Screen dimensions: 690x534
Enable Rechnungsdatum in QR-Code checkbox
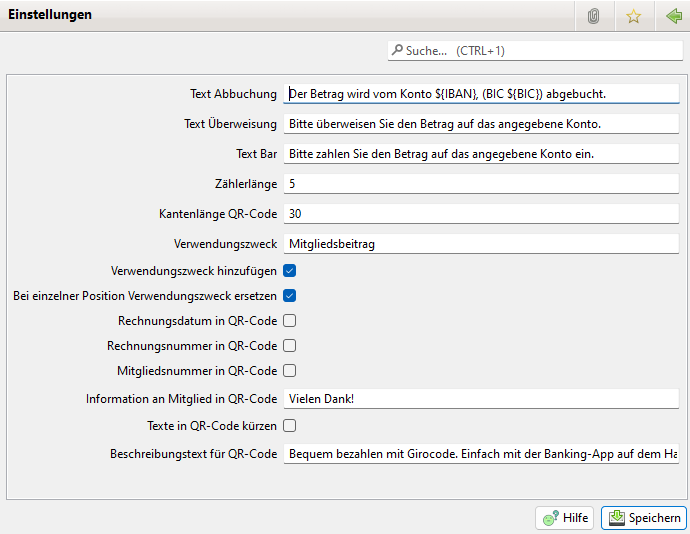289,321
